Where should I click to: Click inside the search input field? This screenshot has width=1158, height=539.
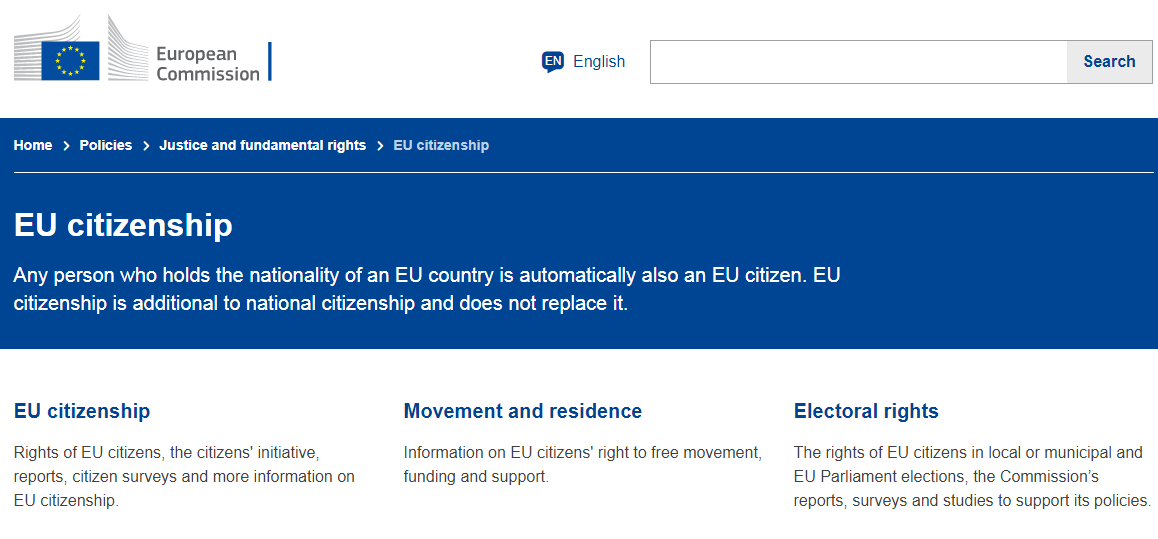pyautogui.click(x=858, y=62)
